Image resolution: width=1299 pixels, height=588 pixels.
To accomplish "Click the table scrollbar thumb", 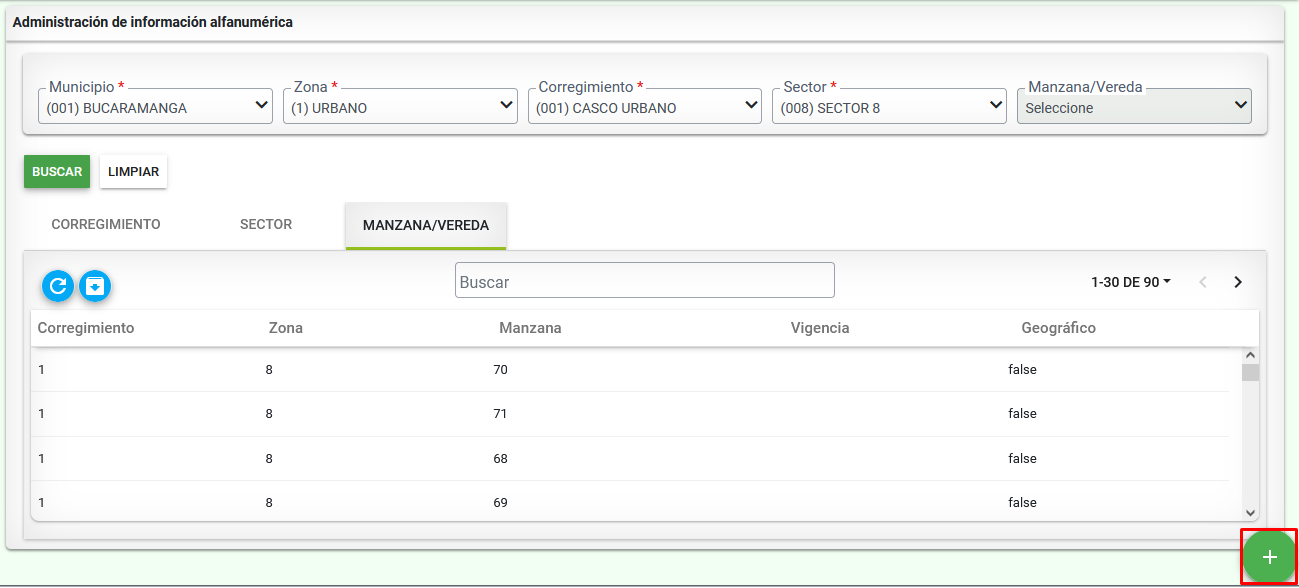I will (1250, 373).
